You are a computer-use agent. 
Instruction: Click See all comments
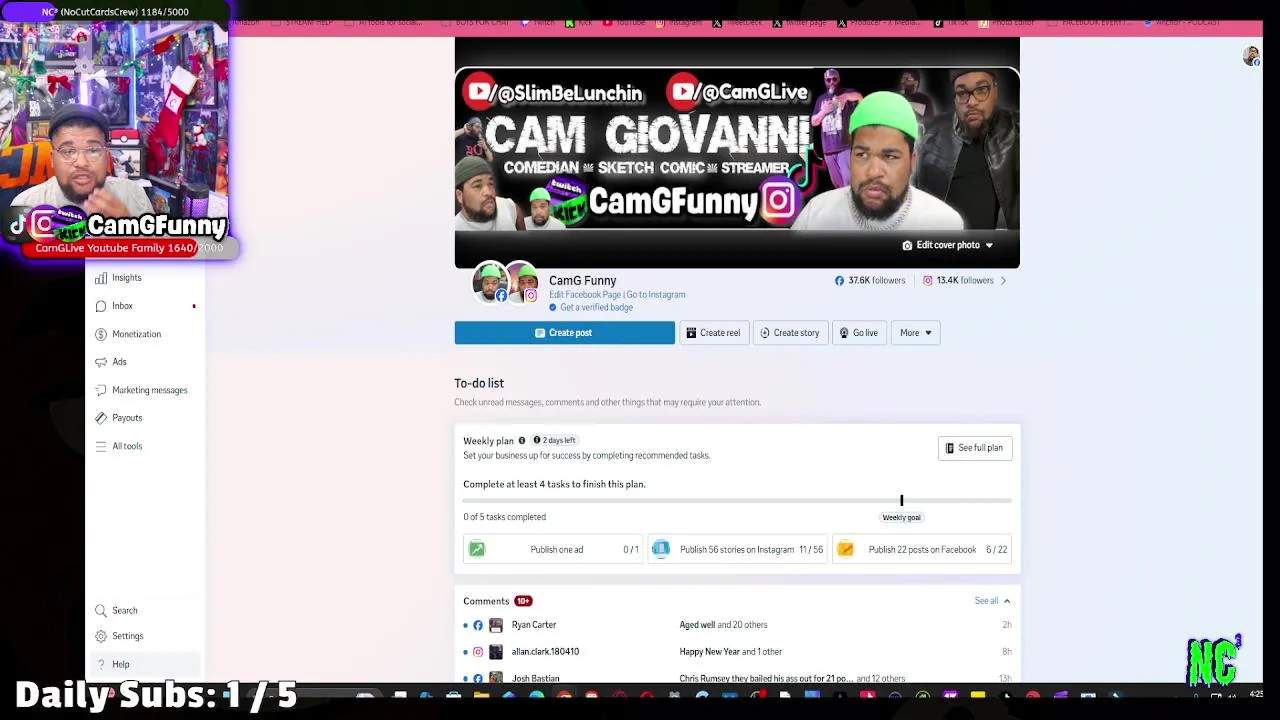point(986,601)
